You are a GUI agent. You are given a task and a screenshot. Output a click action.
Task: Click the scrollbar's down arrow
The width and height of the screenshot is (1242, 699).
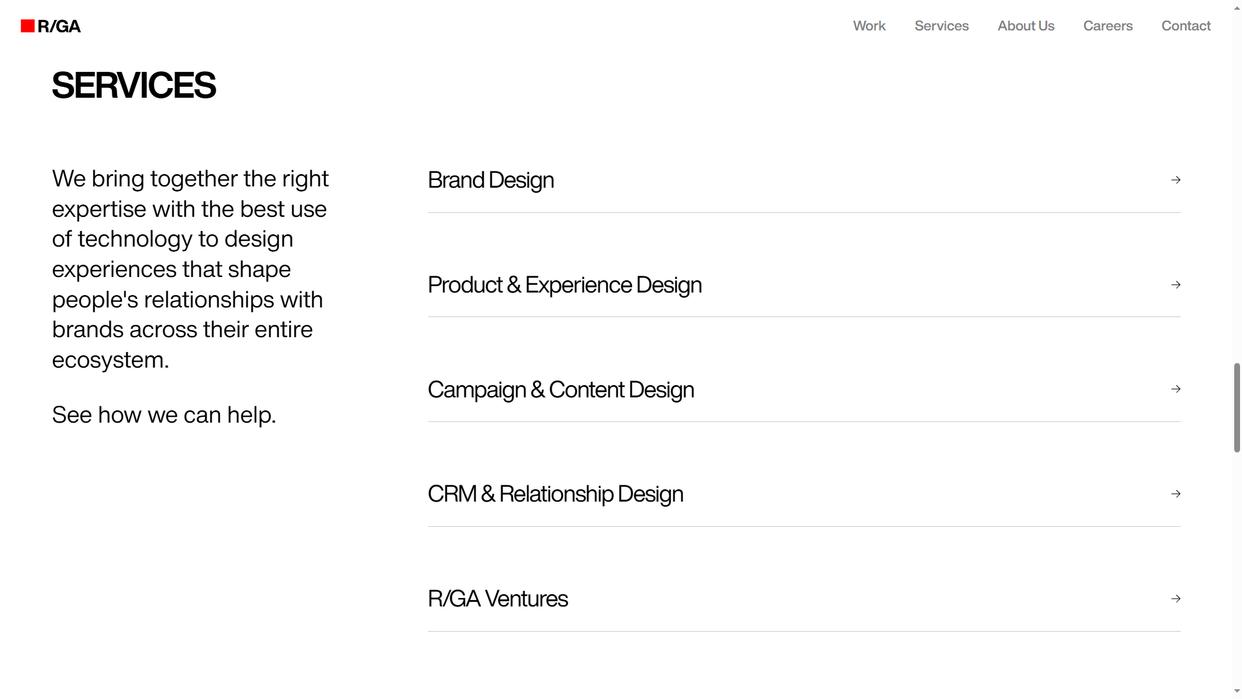coord(1237,691)
